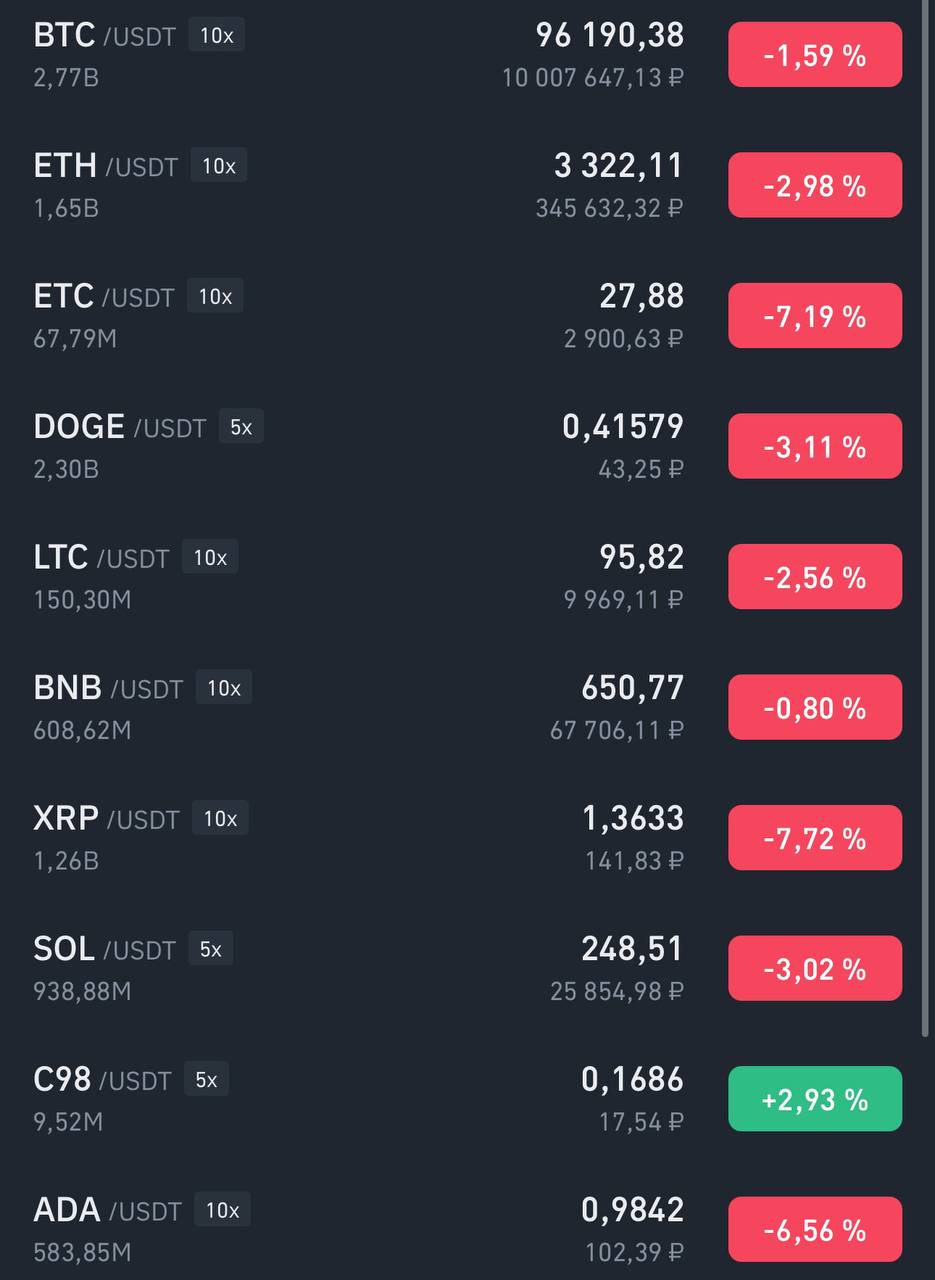Image resolution: width=935 pixels, height=1280 pixels.
Task: Tap the ETH -2,98 % red badge
Action: pyautogui.click(x=815, y=185)
